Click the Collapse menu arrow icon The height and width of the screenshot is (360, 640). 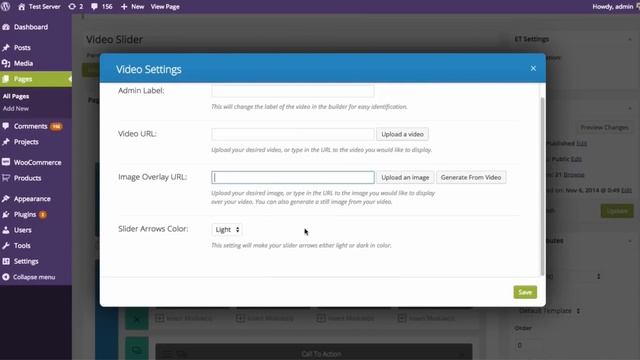pyautogui.click(x=6, y=277)
